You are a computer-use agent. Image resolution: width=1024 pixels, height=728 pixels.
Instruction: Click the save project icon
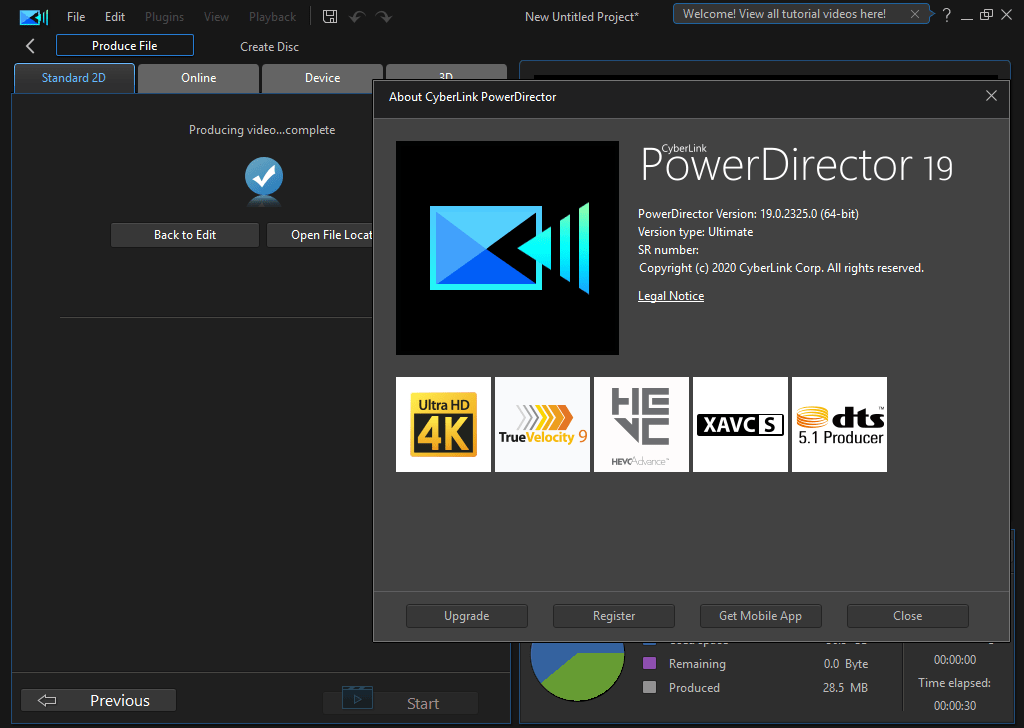point(331,17)
